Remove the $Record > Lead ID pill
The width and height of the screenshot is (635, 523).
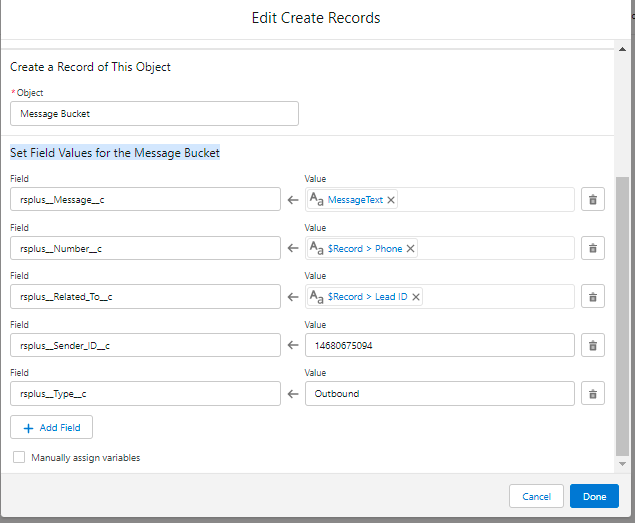click(x=416, y=297)
